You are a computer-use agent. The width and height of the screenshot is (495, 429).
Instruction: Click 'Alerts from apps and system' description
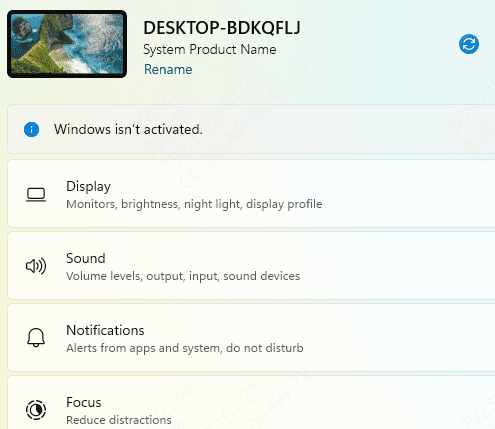tap(185, 348)
